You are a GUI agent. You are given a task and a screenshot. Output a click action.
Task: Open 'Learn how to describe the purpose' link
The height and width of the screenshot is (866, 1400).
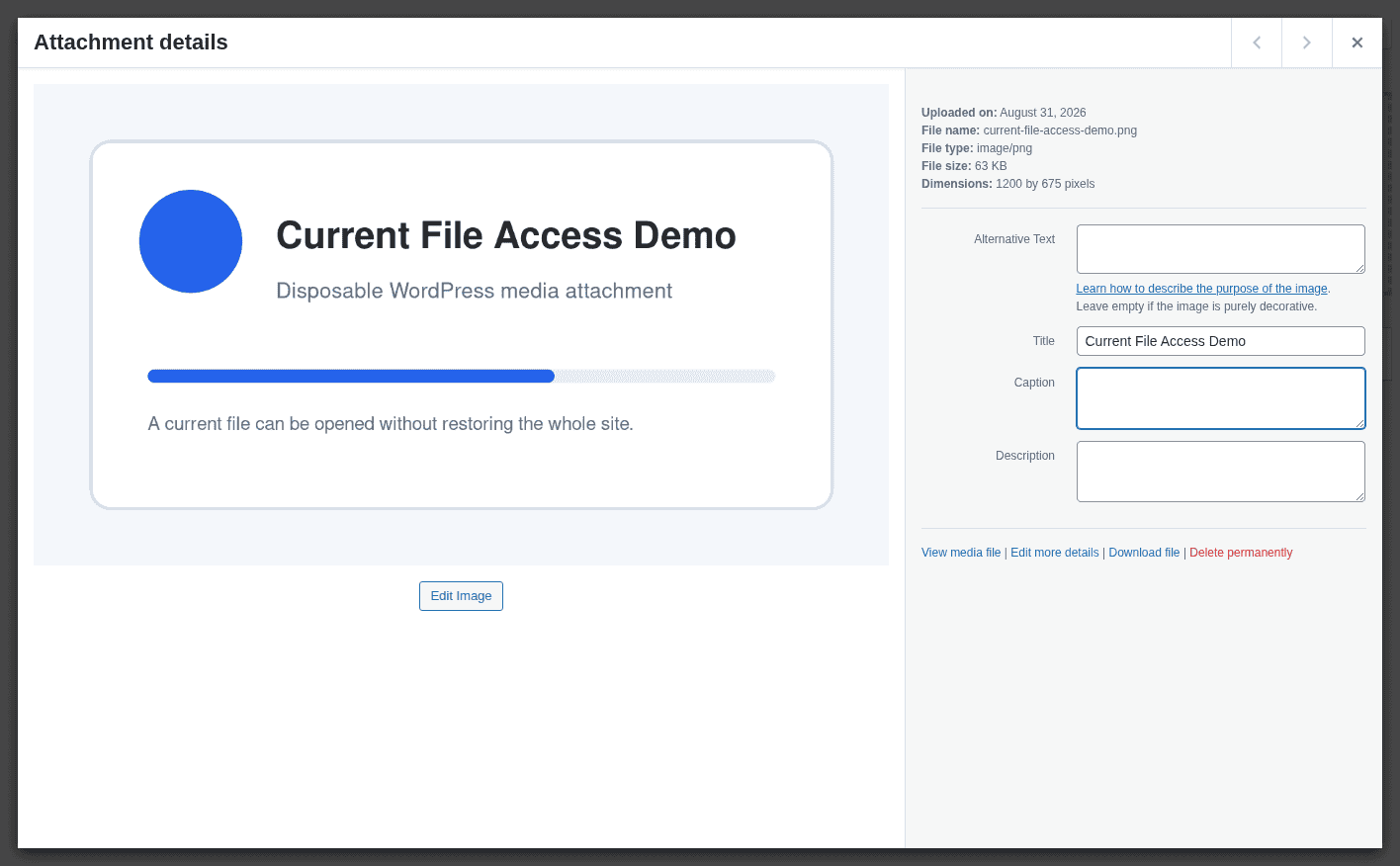click(1201, 289)
